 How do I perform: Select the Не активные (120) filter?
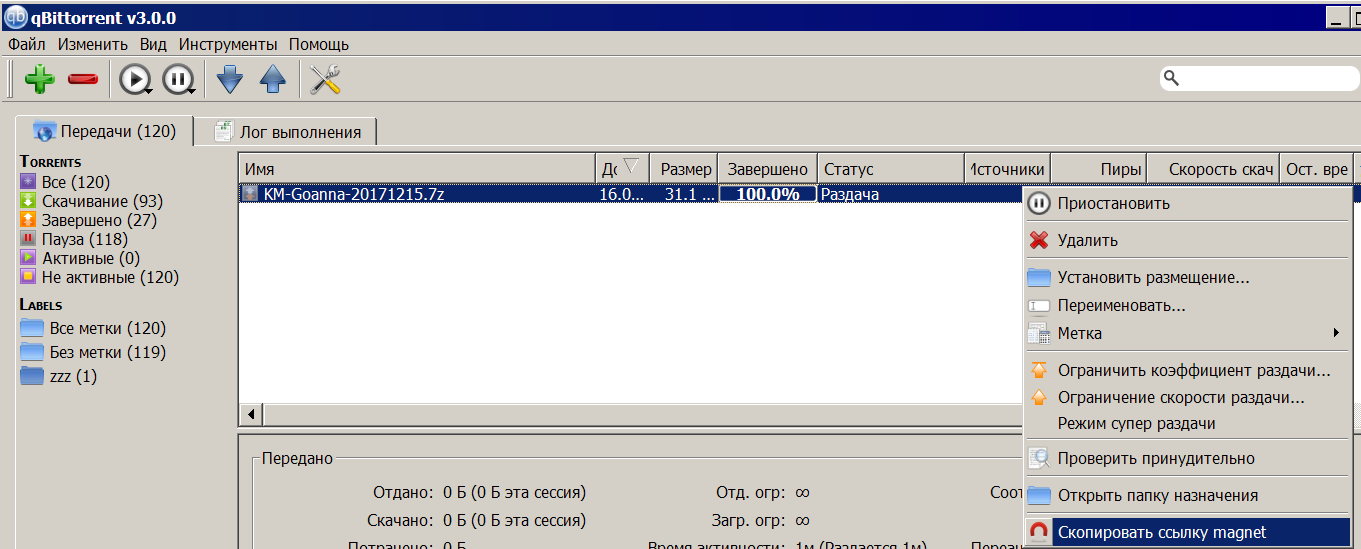[99, 277]
